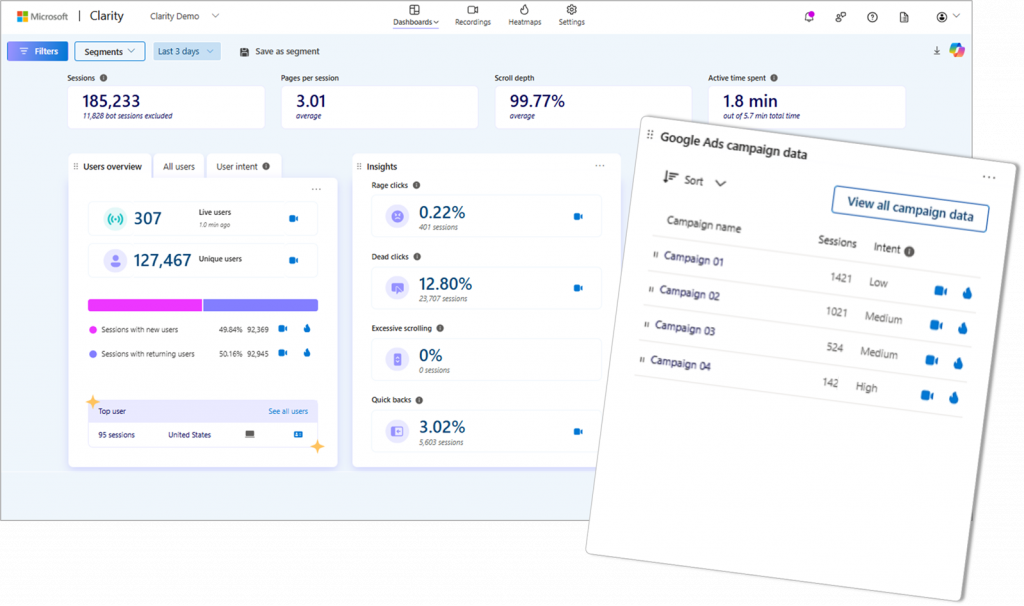This screenshot has height=606, width=1024.
Task: Click the 185,233 sessions value
Action: [x=111, y=101]
